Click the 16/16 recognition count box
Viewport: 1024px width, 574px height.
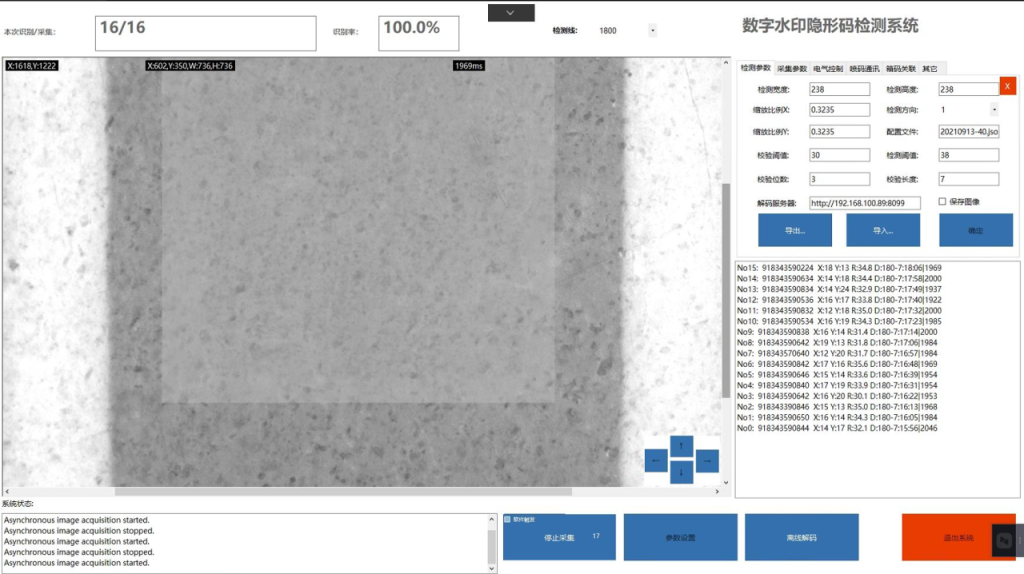pyautogui.click(x=206, y=33)
